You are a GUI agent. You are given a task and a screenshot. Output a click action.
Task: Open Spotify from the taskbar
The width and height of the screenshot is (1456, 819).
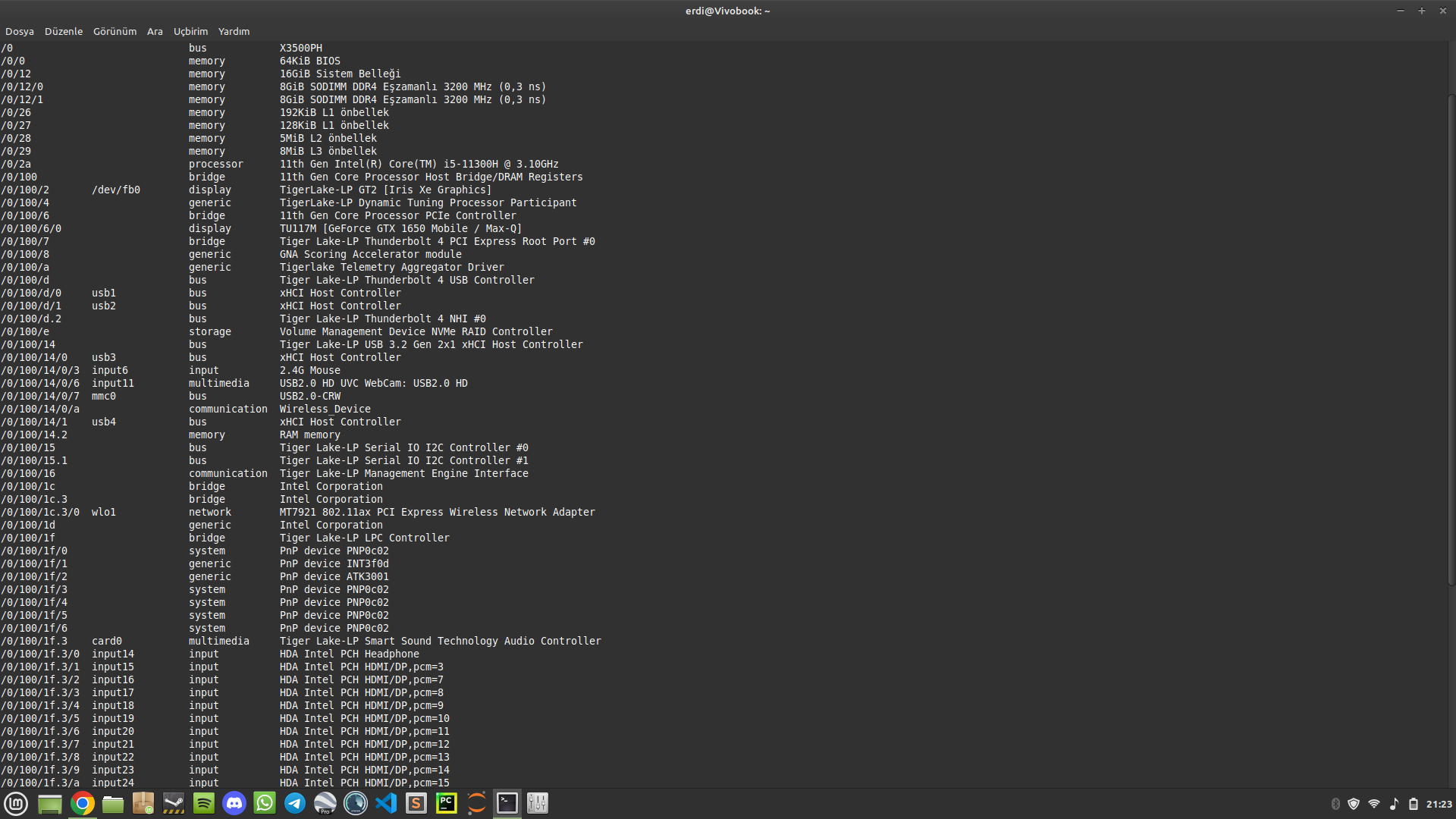pos(204,803)
